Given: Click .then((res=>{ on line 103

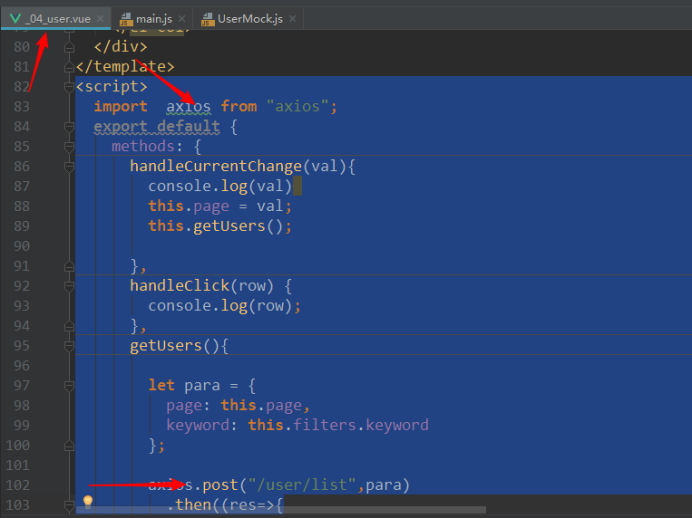Looking at the screenshot, I should [x=225, y=505].
